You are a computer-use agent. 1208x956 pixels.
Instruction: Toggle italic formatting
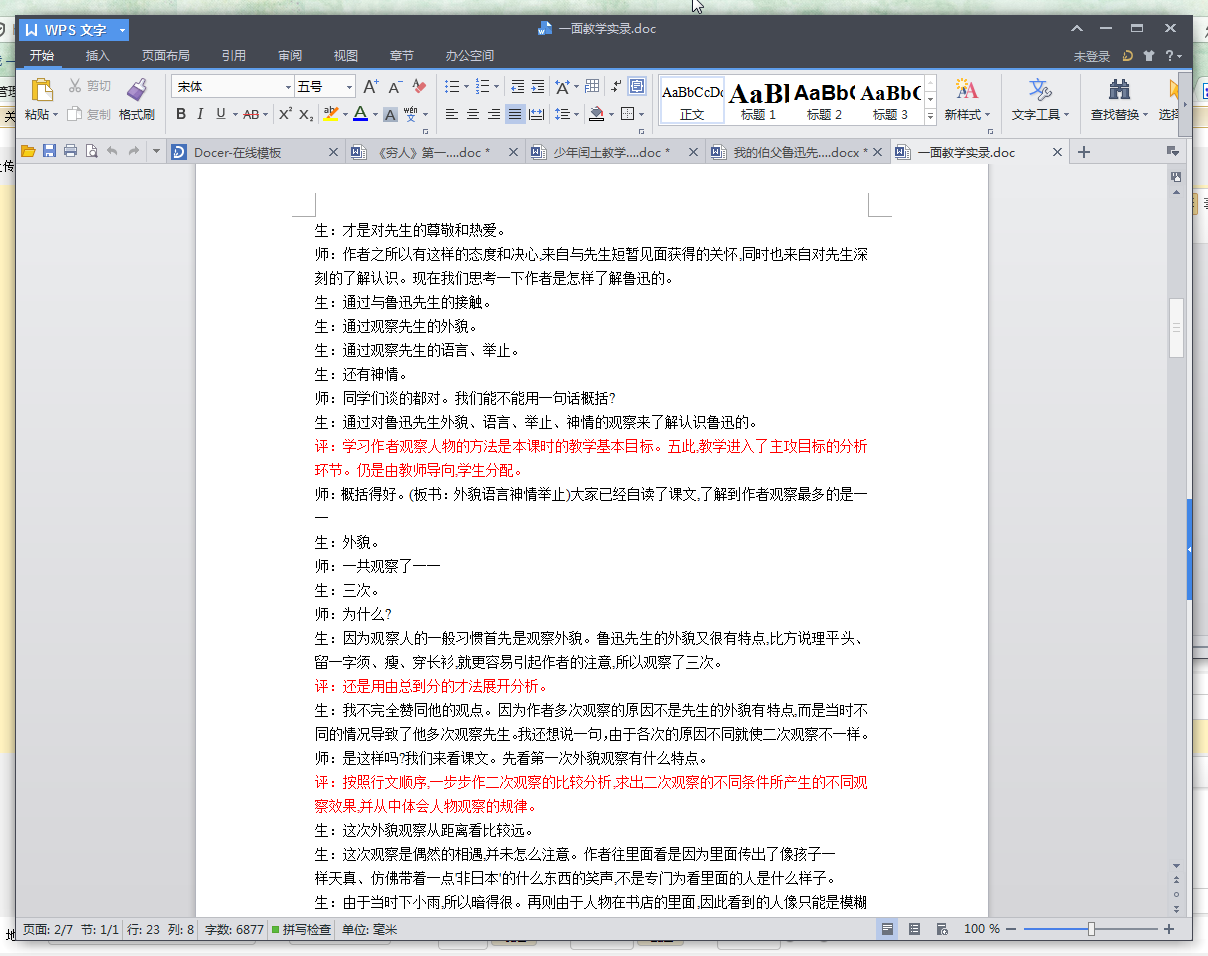200,114
